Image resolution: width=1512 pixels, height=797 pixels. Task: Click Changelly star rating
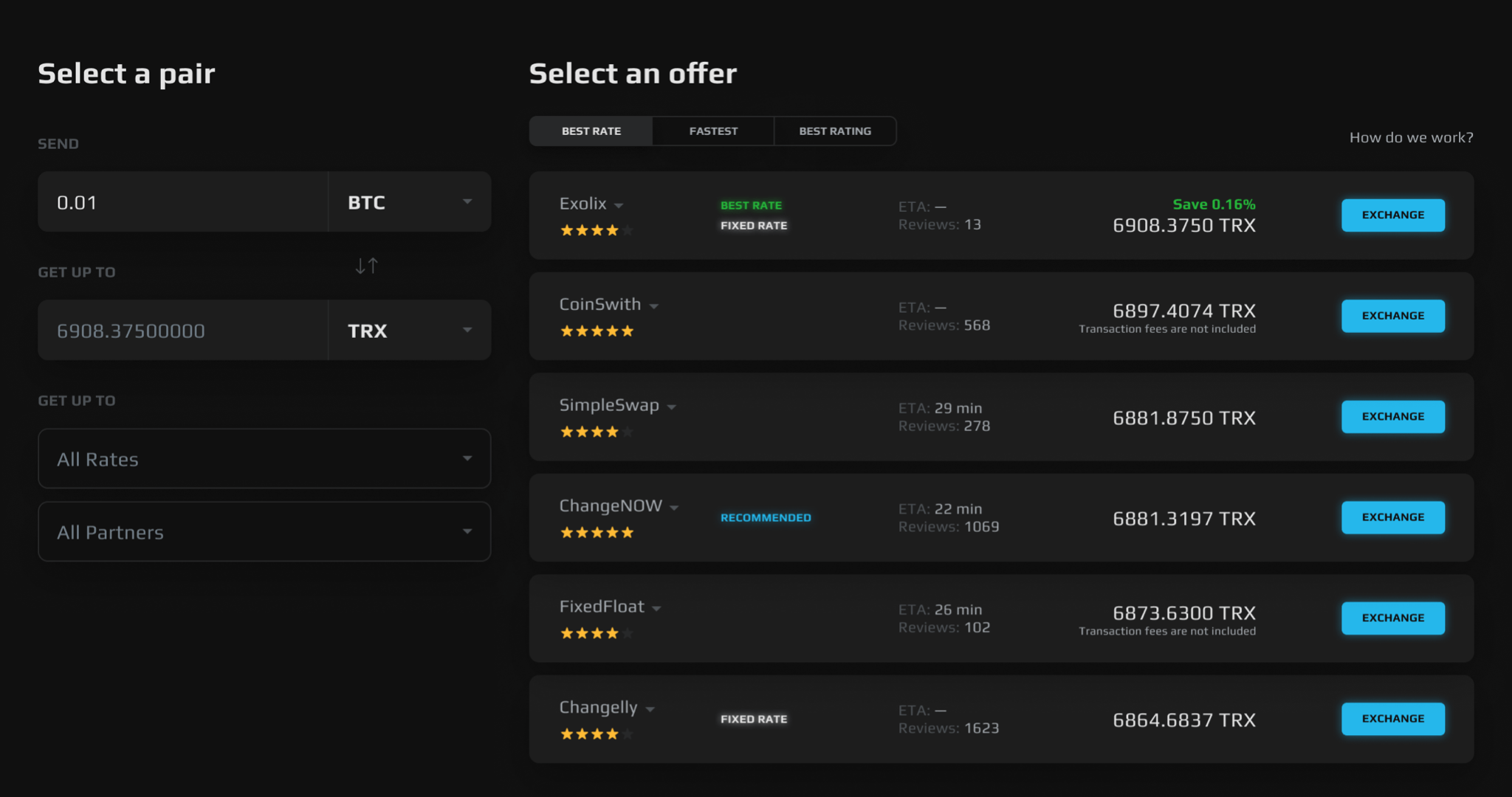tap(597, 734)
